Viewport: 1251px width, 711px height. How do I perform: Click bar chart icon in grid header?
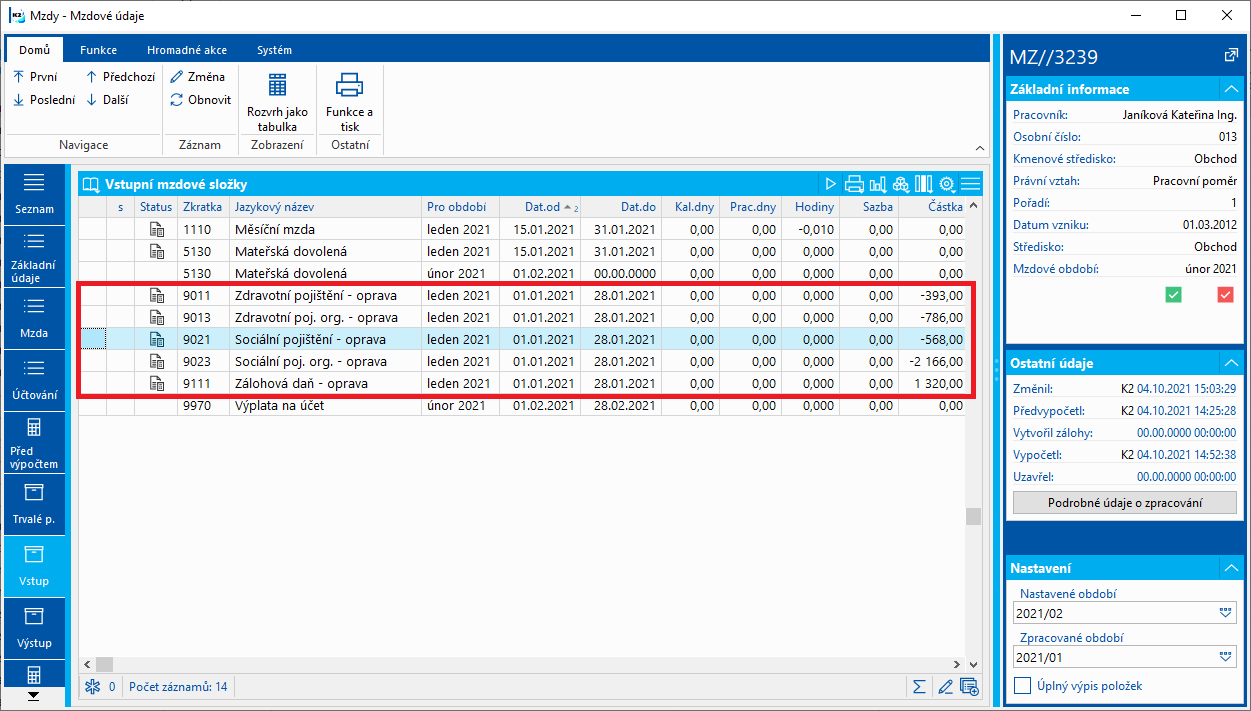pos(878,184)
